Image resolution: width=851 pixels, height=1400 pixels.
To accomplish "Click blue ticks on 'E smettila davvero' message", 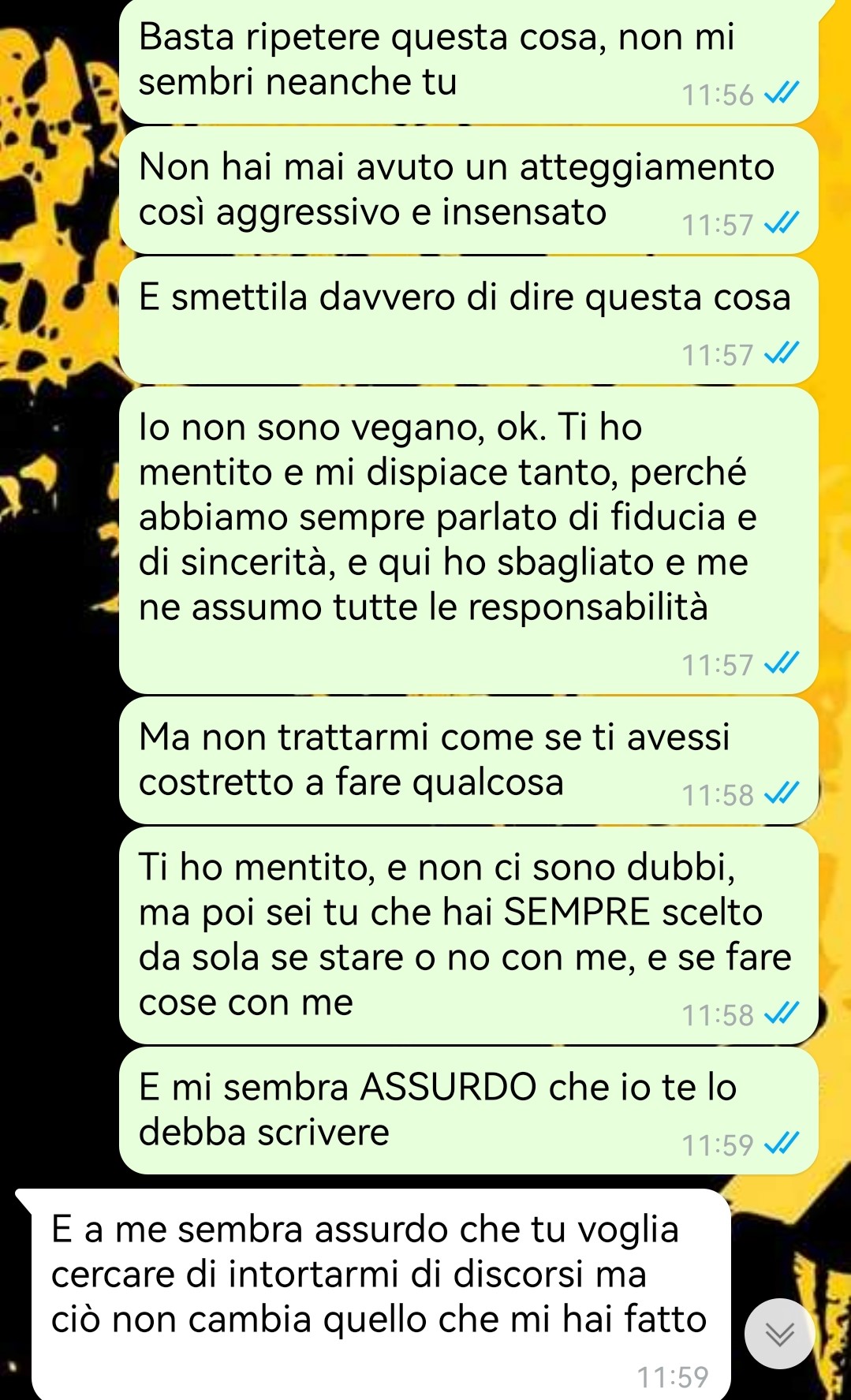I will (x=782, y=355).
